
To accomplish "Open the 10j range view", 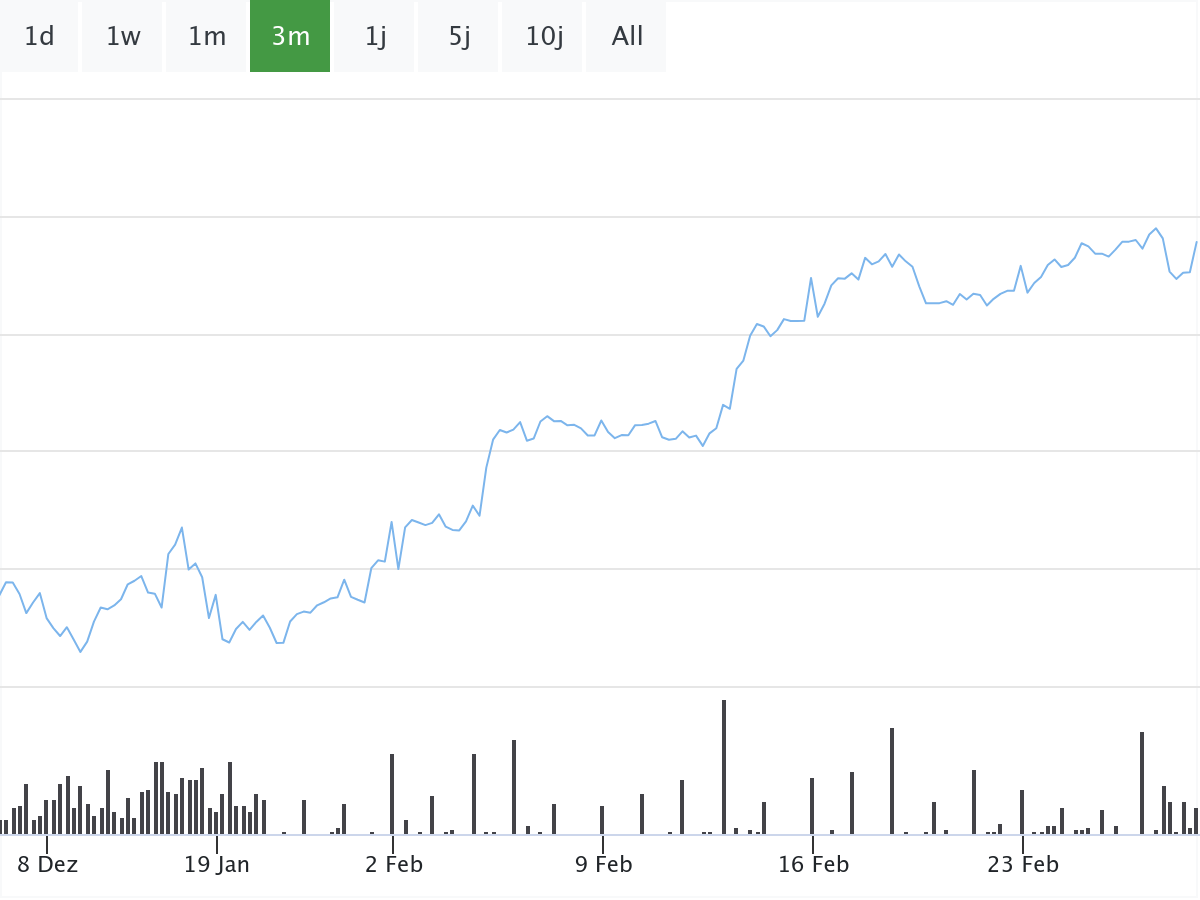I will click(x=543, y=37).
